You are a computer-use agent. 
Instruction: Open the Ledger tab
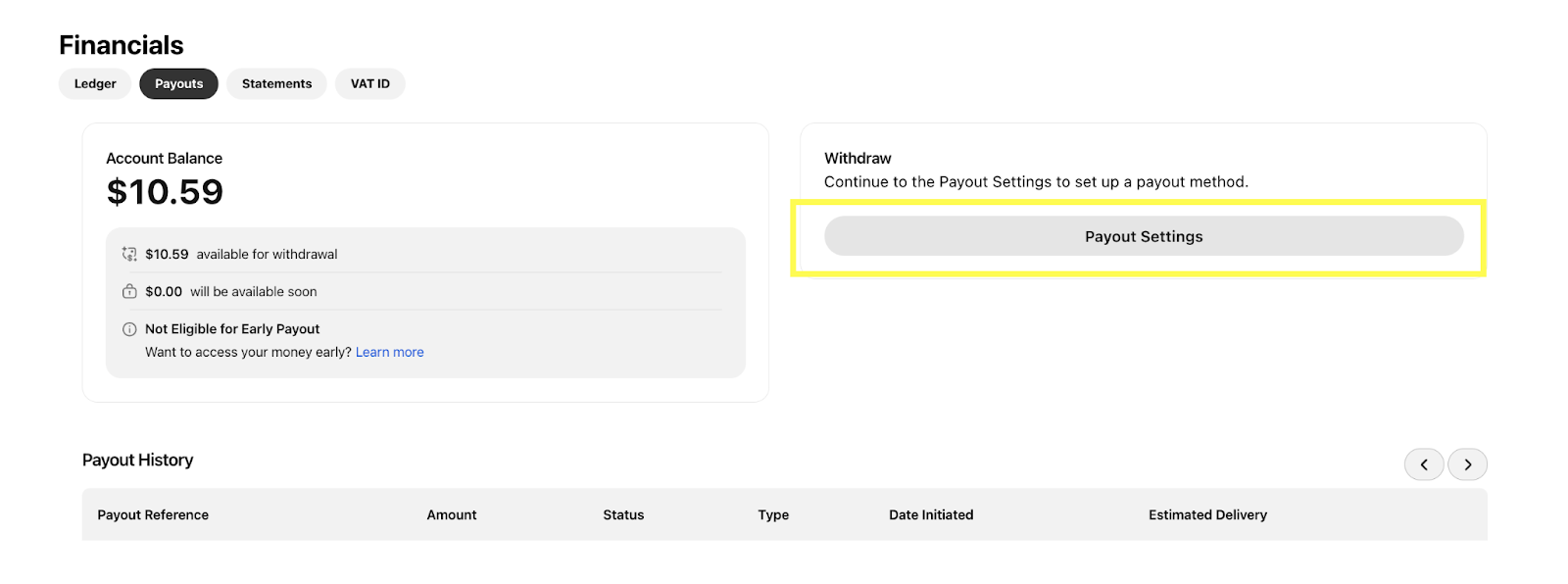pyautogui.click(x=95, y=83)
